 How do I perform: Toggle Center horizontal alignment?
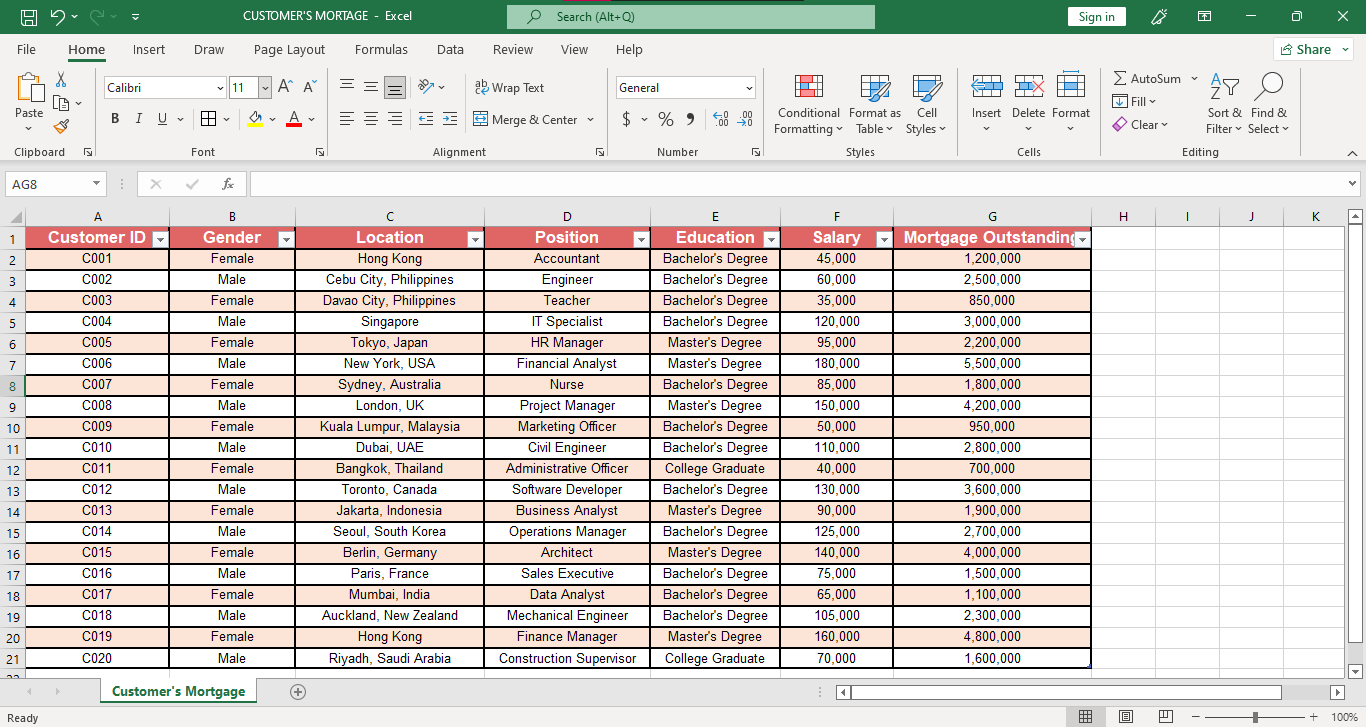pos(371,119)
